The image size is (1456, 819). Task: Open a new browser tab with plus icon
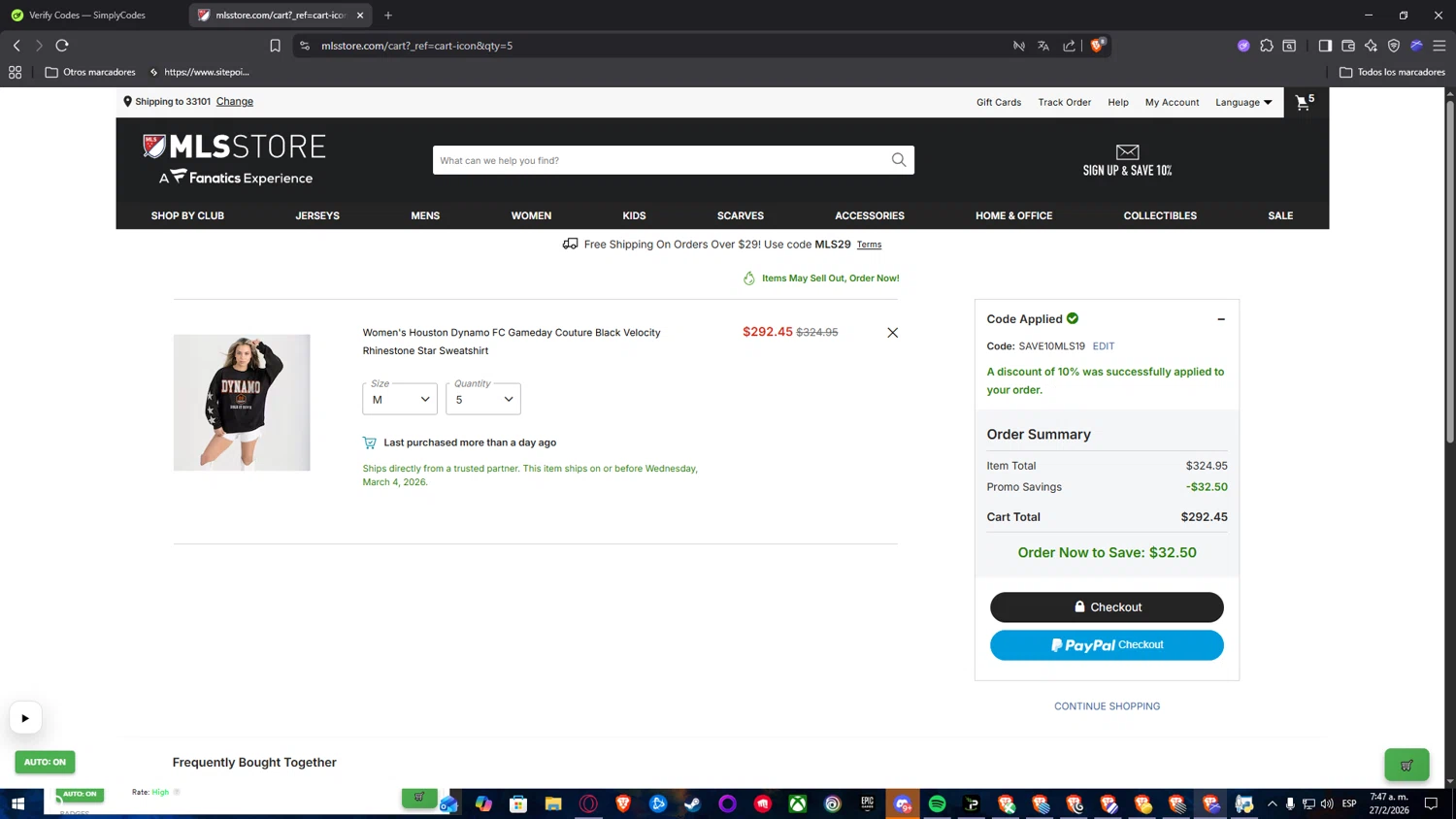(x=388, y=16)
